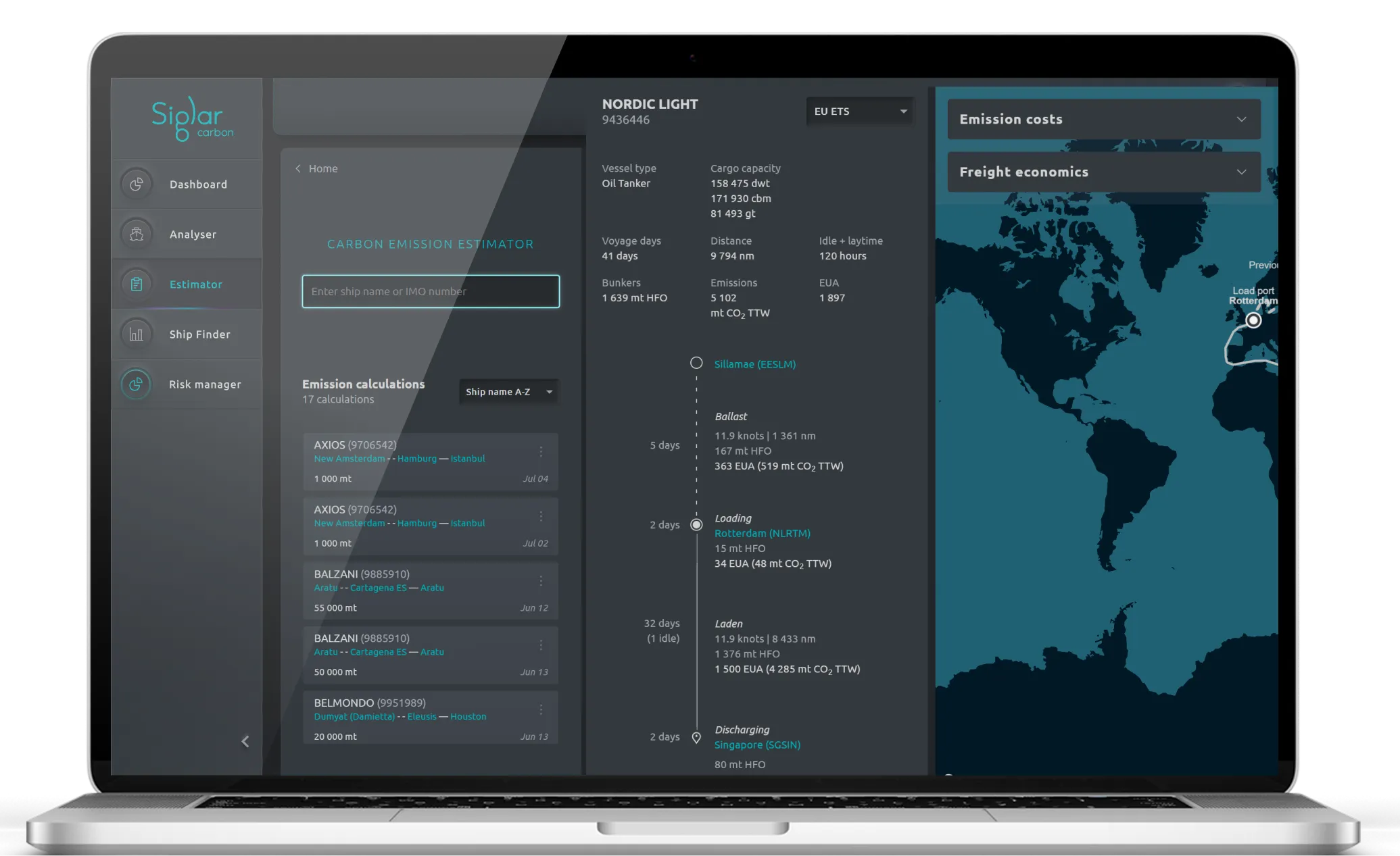Viewport: 1400px width, 856px height.
Task: Expand the Freight economics panel
Action: click(x=1103, y=172)
